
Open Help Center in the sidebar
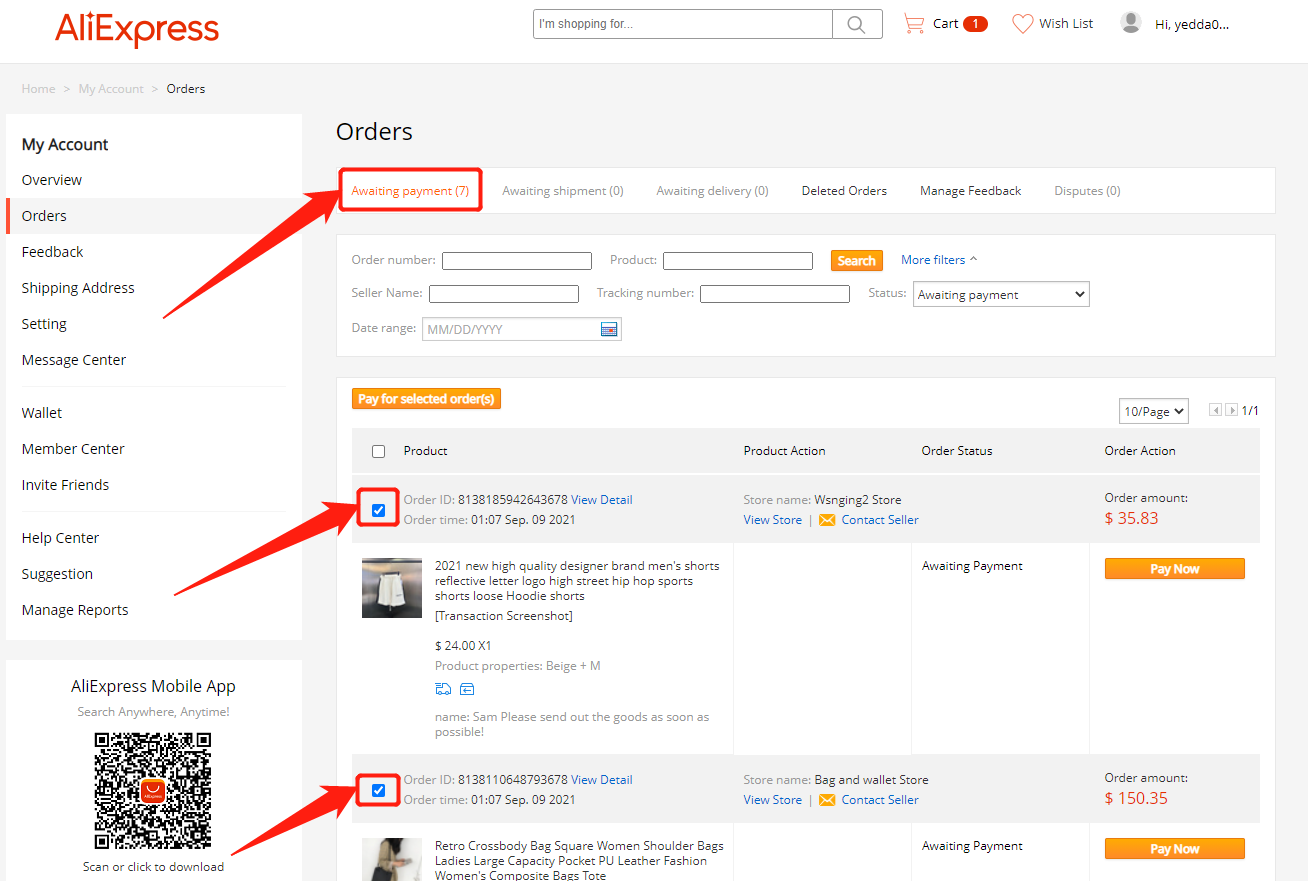61,538
